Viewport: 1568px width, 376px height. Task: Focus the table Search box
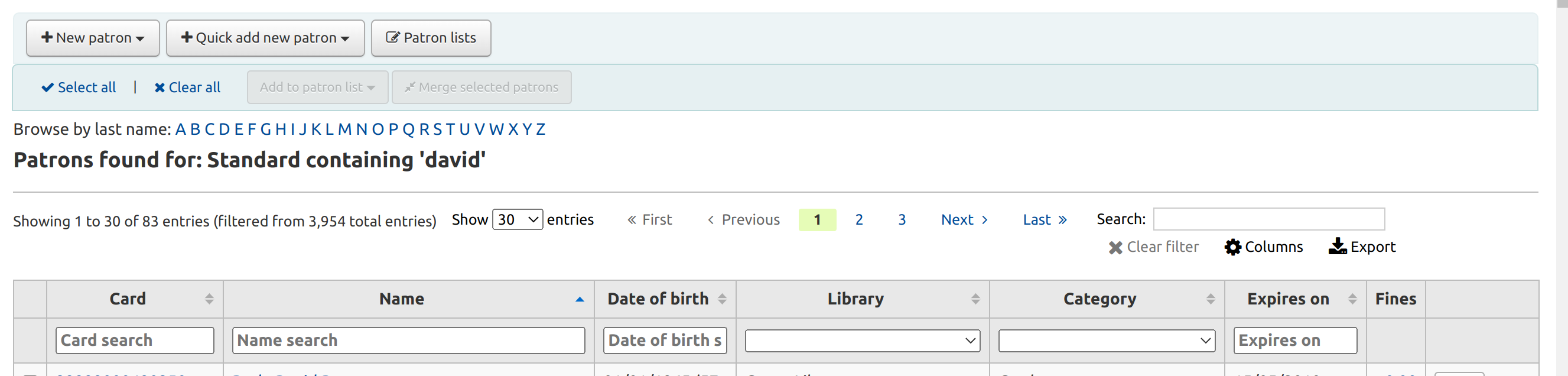tap(1268, 219)
